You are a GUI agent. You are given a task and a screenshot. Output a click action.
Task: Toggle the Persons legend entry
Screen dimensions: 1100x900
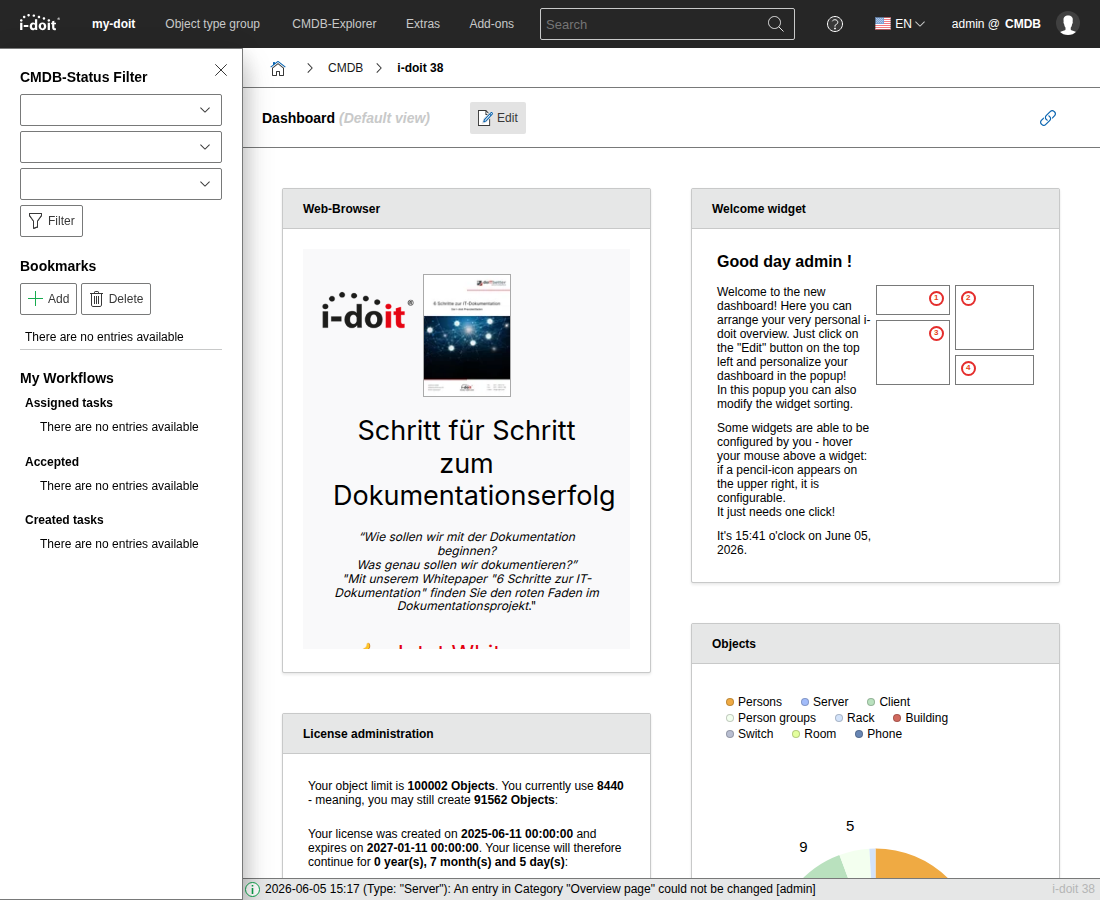coord(753,701)
